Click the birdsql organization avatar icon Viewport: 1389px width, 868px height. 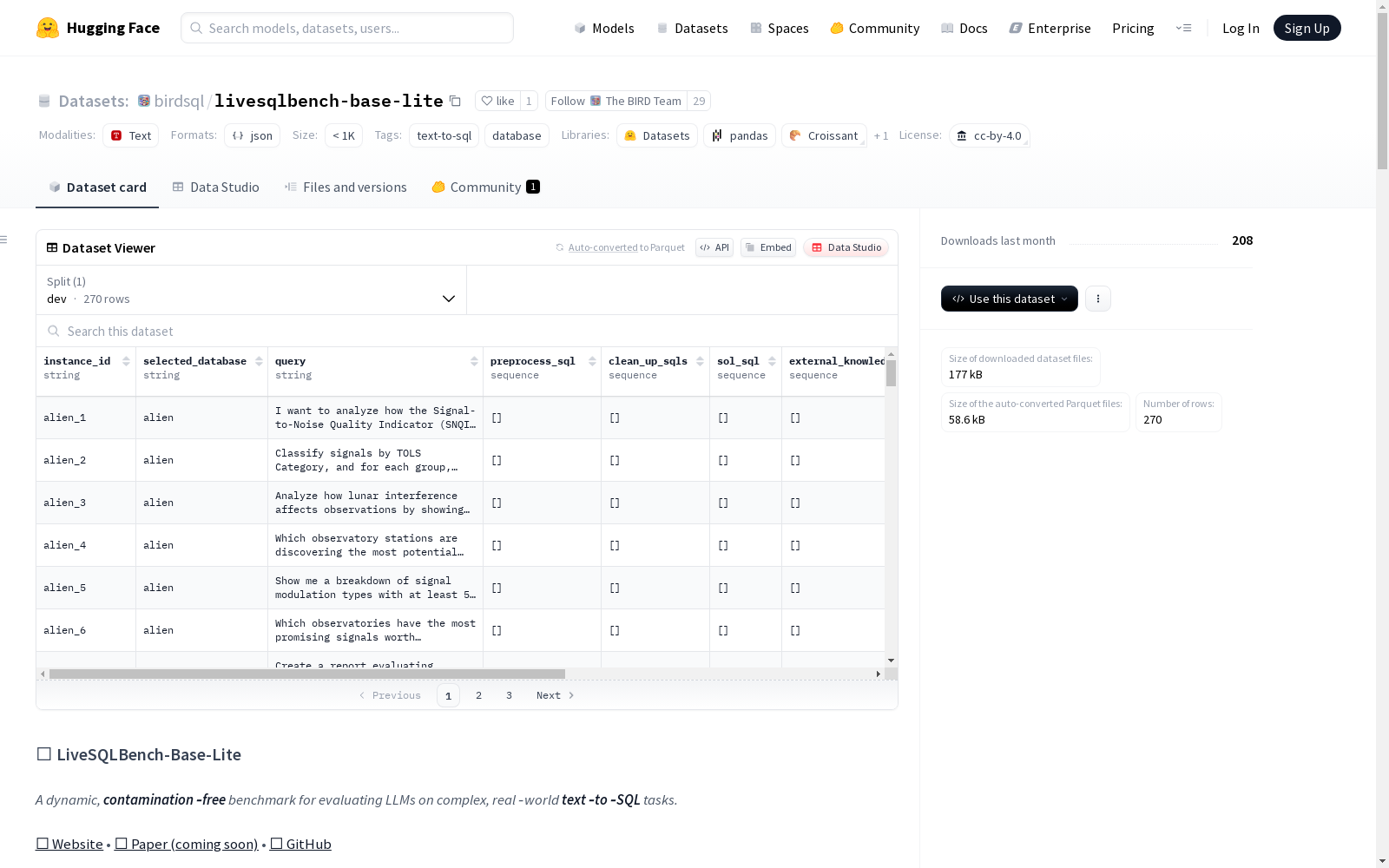click(144, 101)
